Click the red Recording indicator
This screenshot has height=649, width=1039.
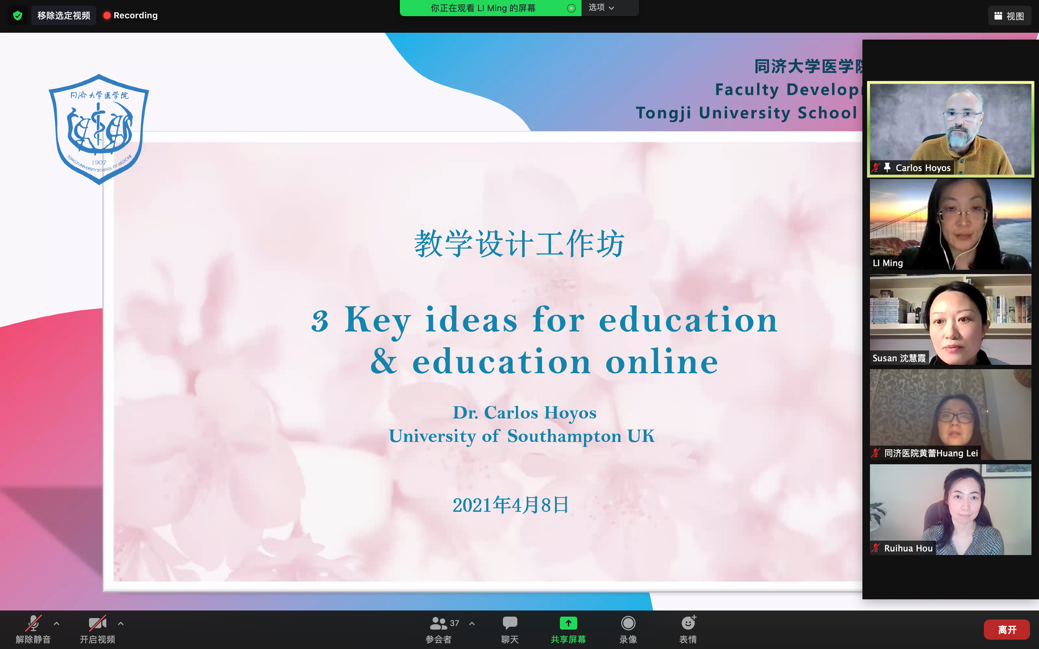[130, 16]
